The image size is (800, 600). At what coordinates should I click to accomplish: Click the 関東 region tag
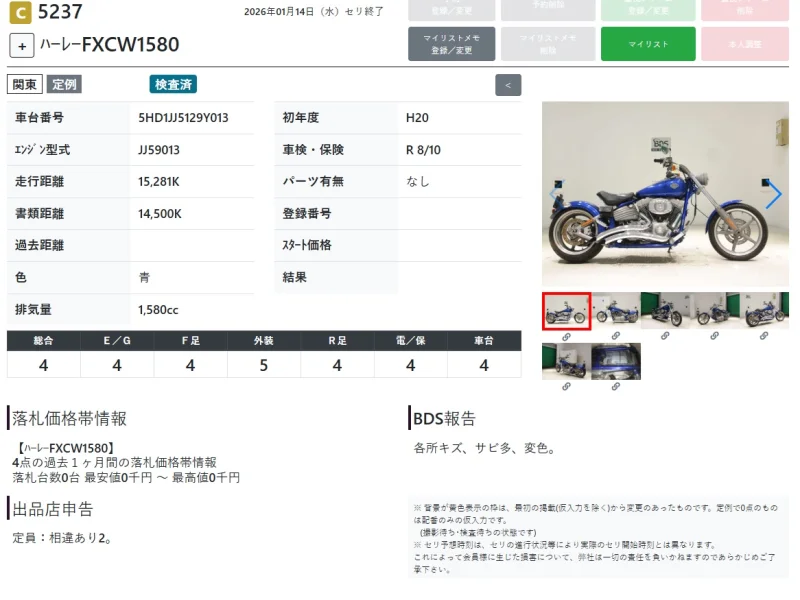pos(24,85)
